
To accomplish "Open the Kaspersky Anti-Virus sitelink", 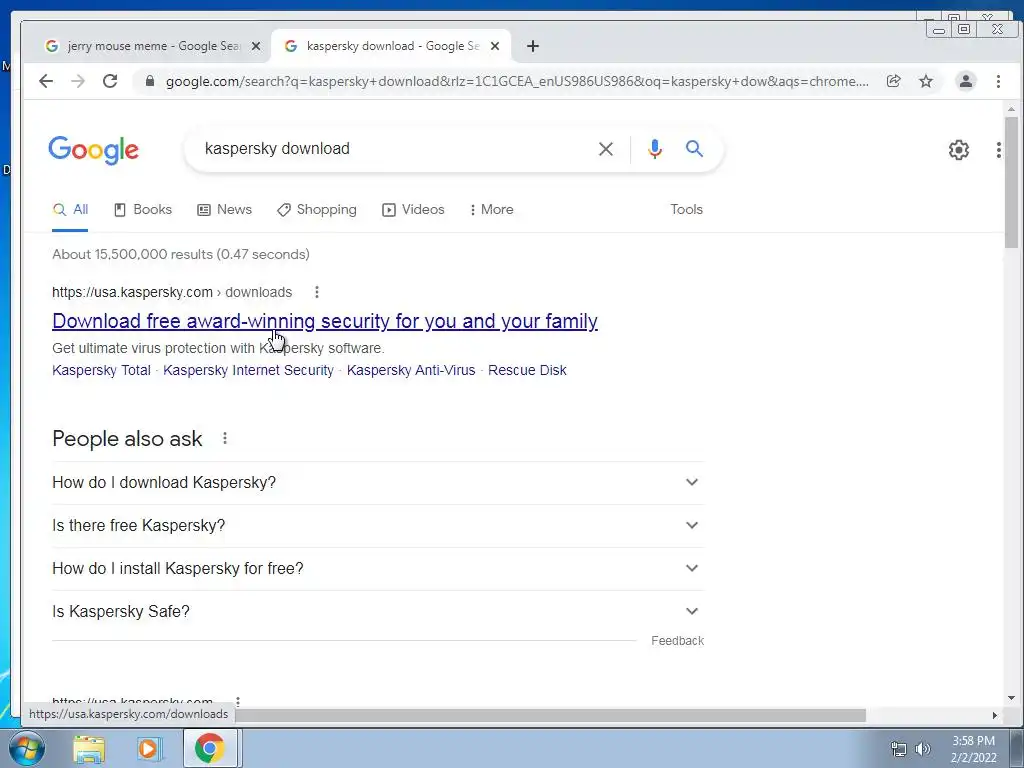I will click(411, 370).
